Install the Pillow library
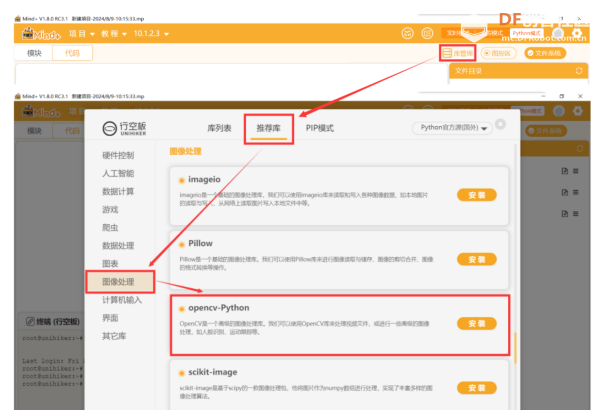This screenshot has height=420, width=607. tap(477, 259)
